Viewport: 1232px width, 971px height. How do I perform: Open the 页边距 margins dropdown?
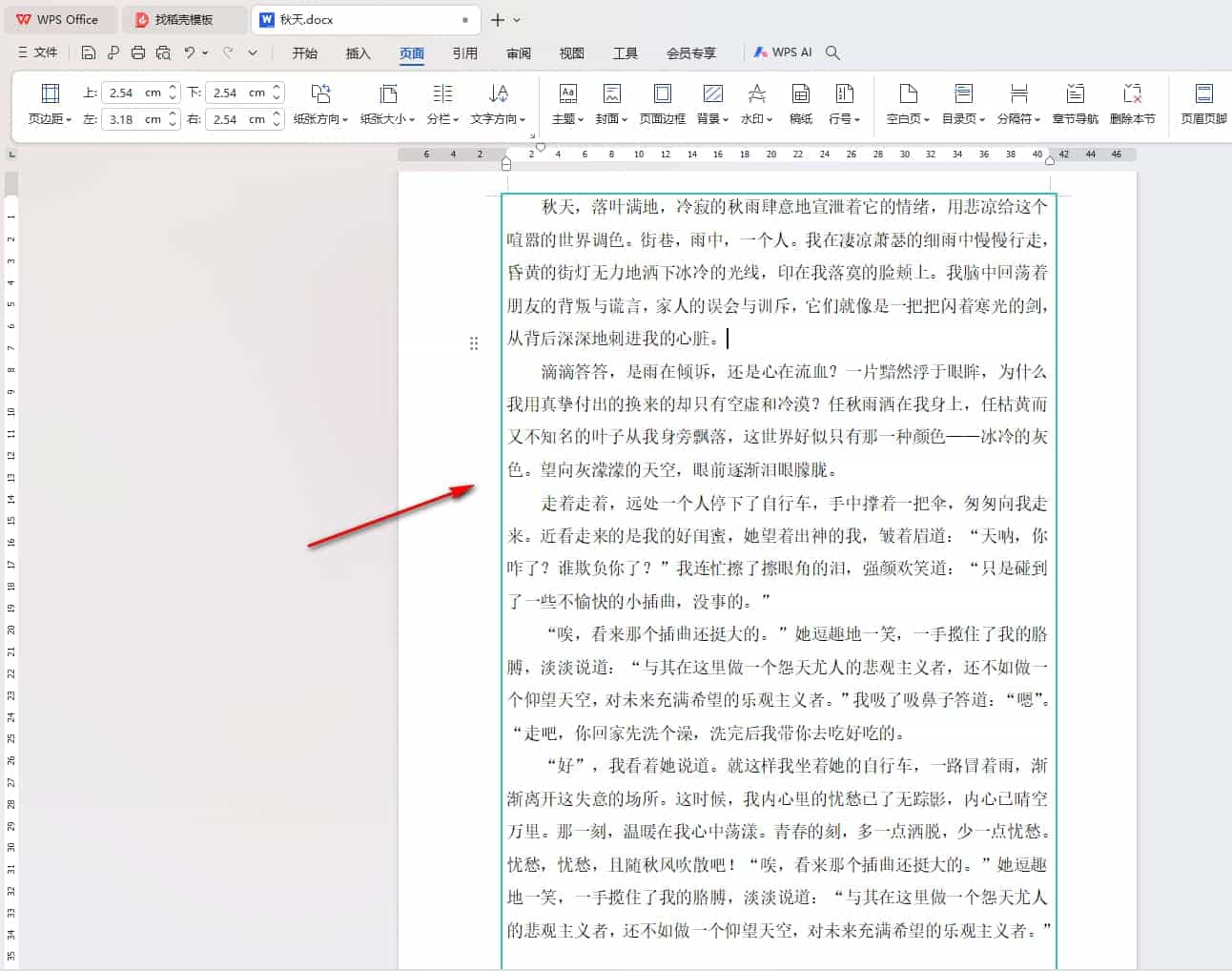coord(50,105)
